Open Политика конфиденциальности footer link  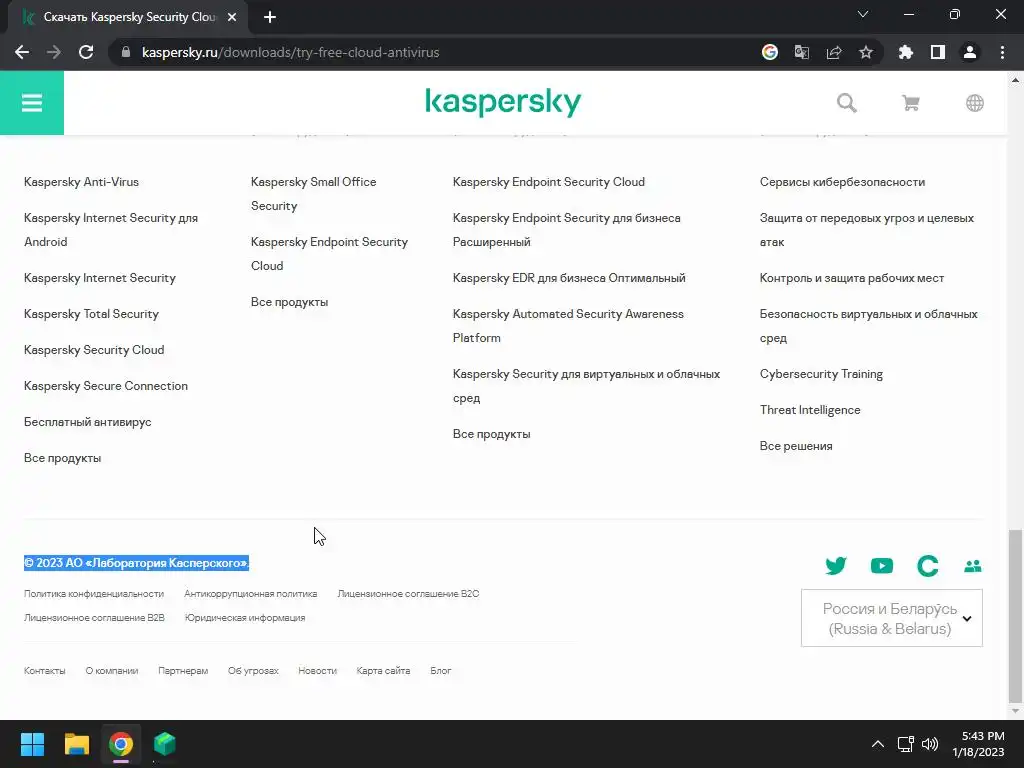click(x=94, y=594)
